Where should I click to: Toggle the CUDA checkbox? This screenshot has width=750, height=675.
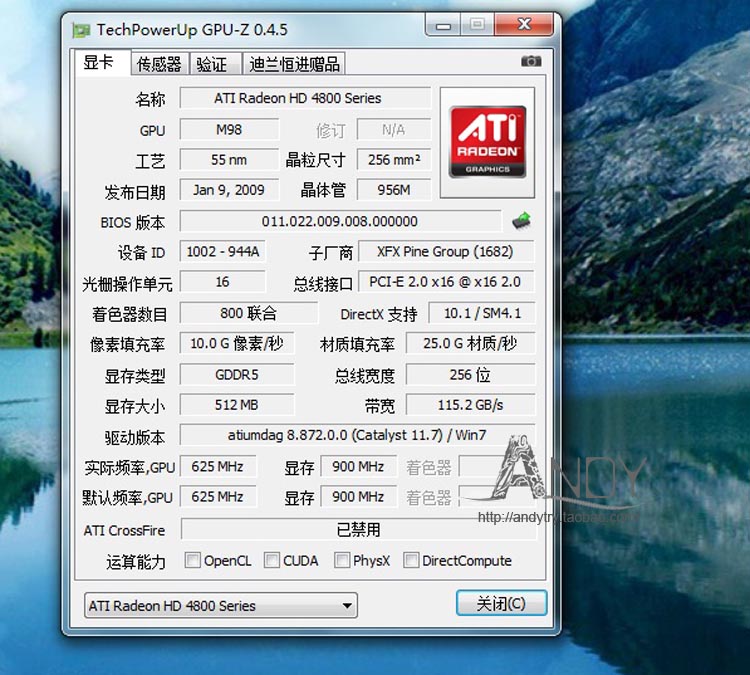(x=272, y=560)
